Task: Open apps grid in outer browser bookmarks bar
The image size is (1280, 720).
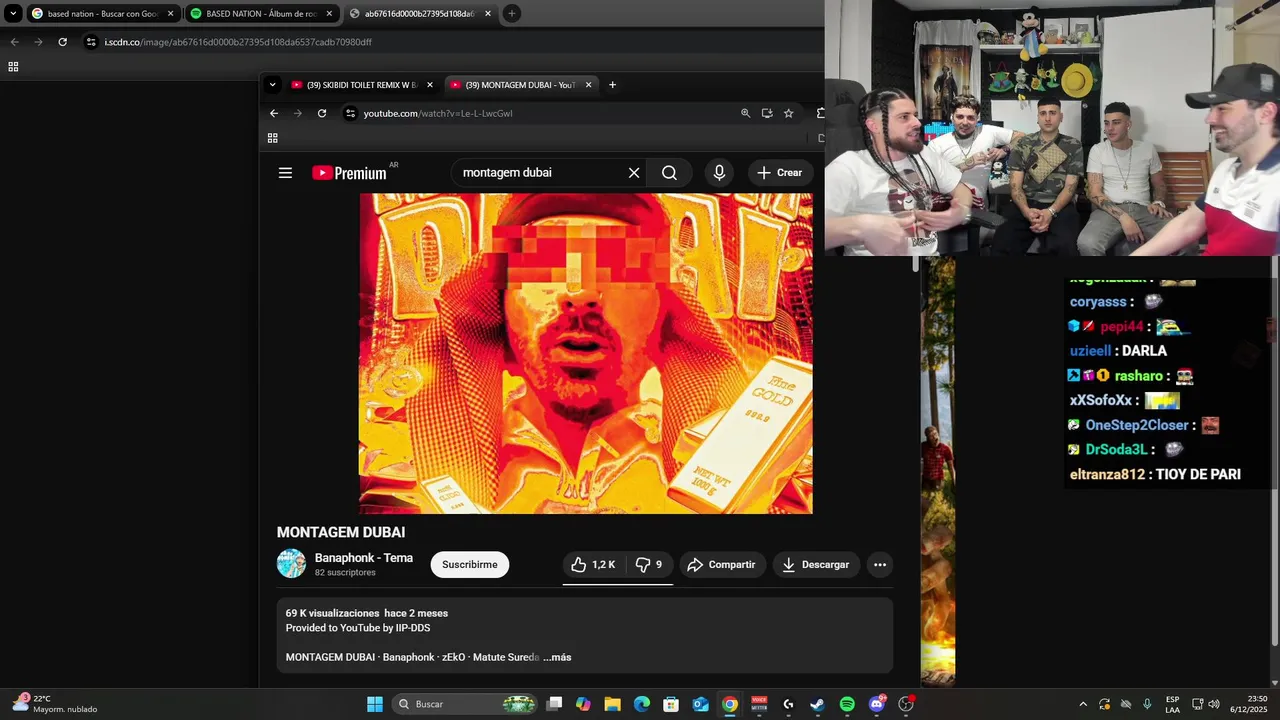Action: 13,67
